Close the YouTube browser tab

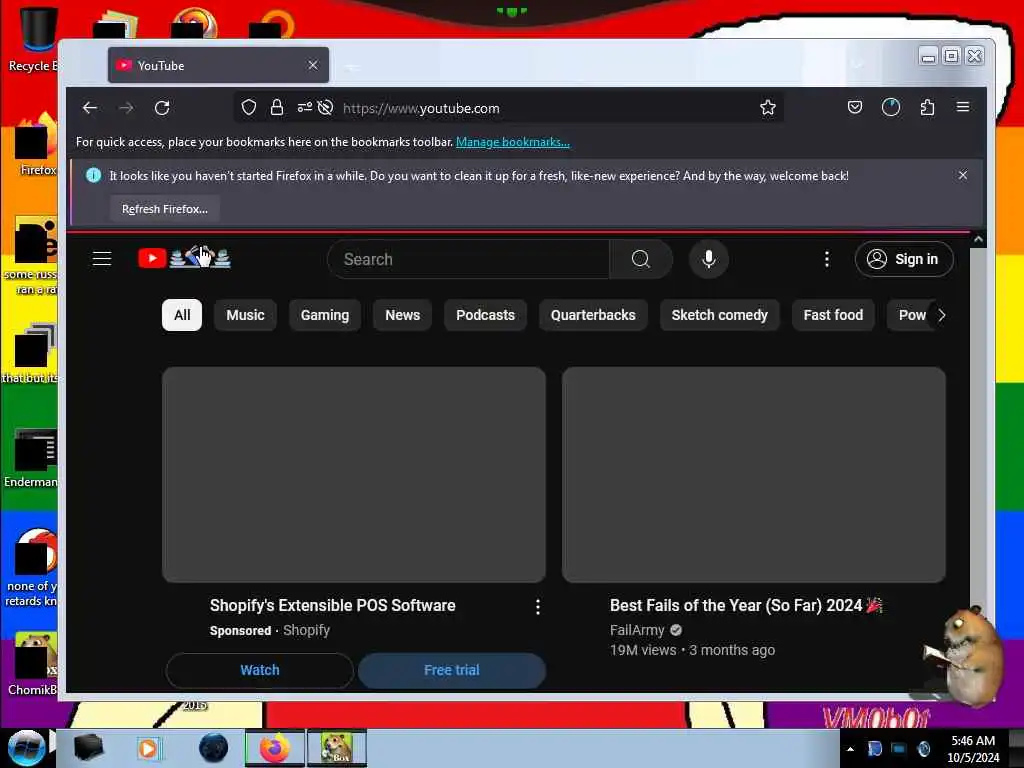313,65
